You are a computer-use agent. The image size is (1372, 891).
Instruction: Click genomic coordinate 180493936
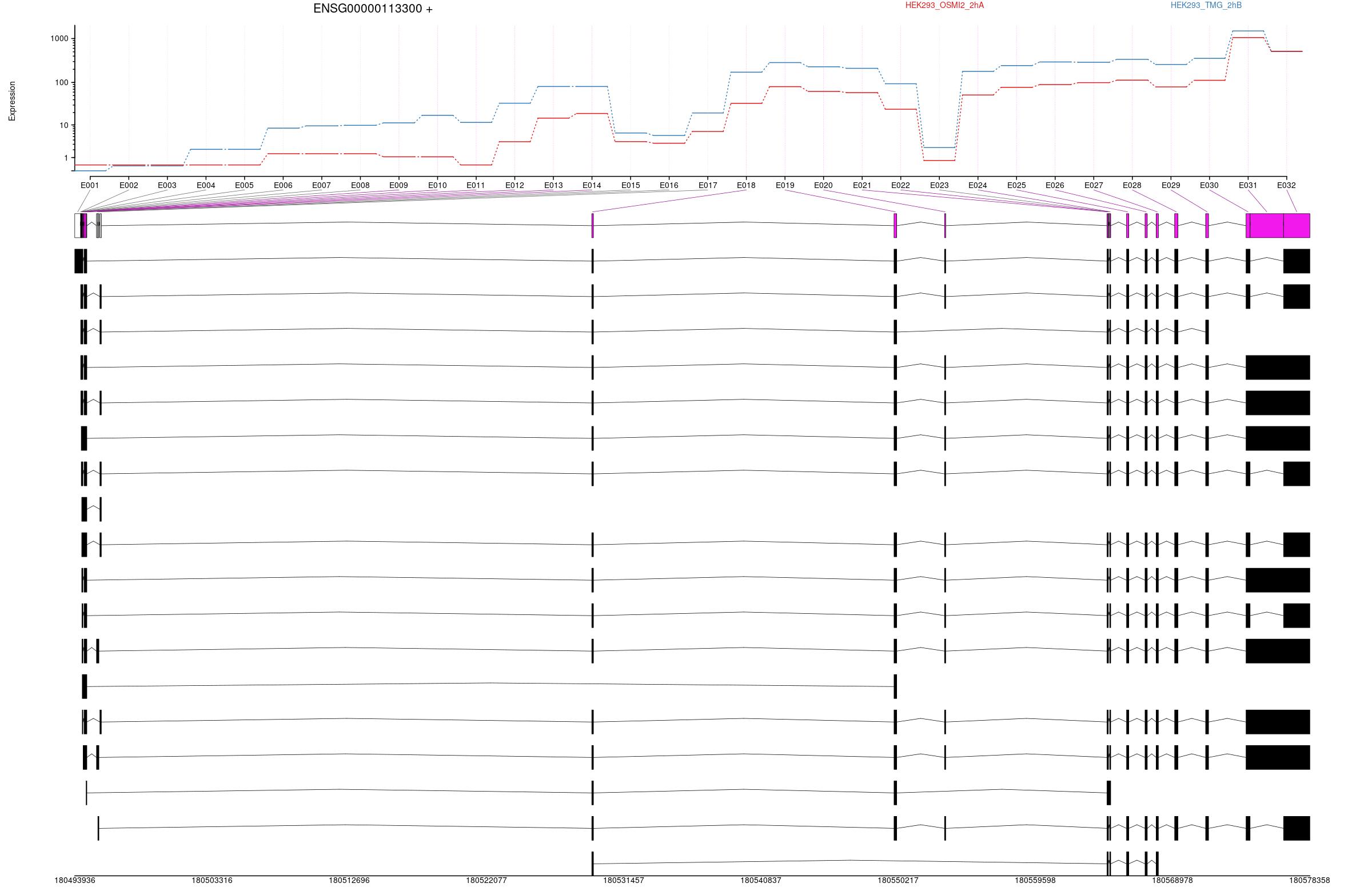click(75, 880)
